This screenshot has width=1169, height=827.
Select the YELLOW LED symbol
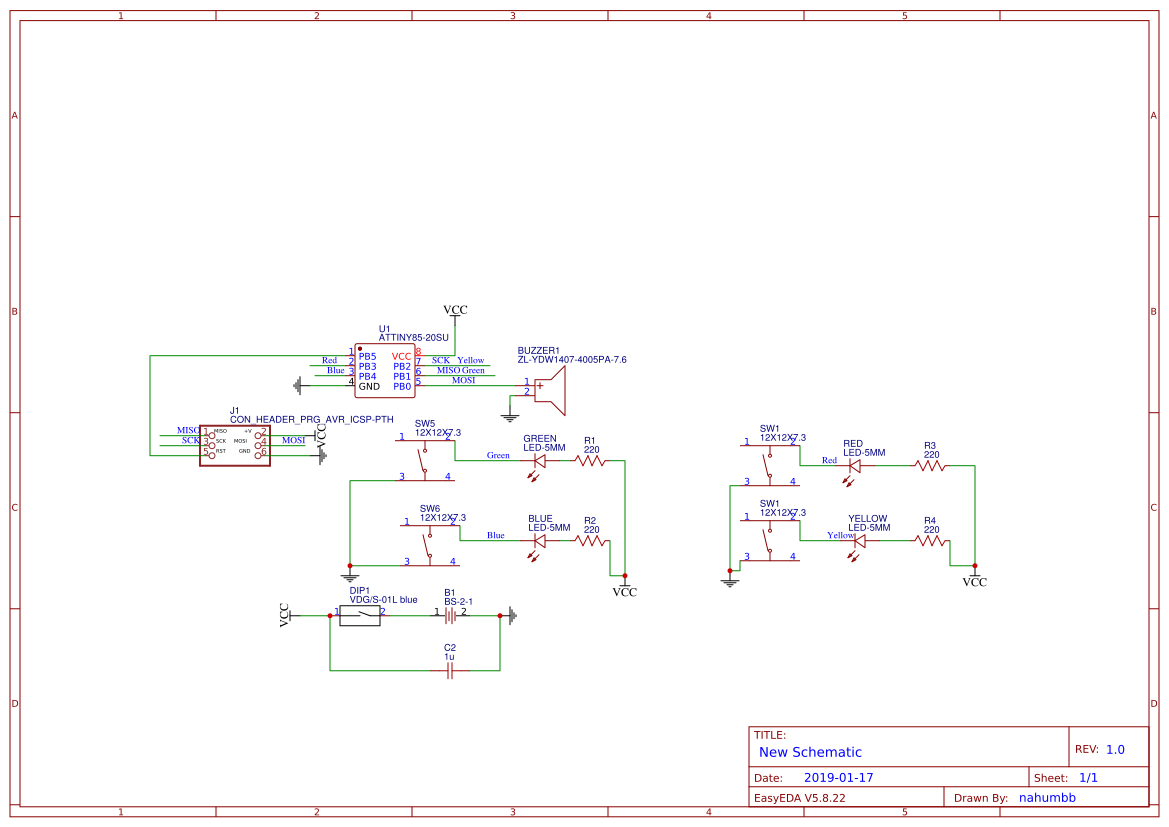[x=859, y=541]
